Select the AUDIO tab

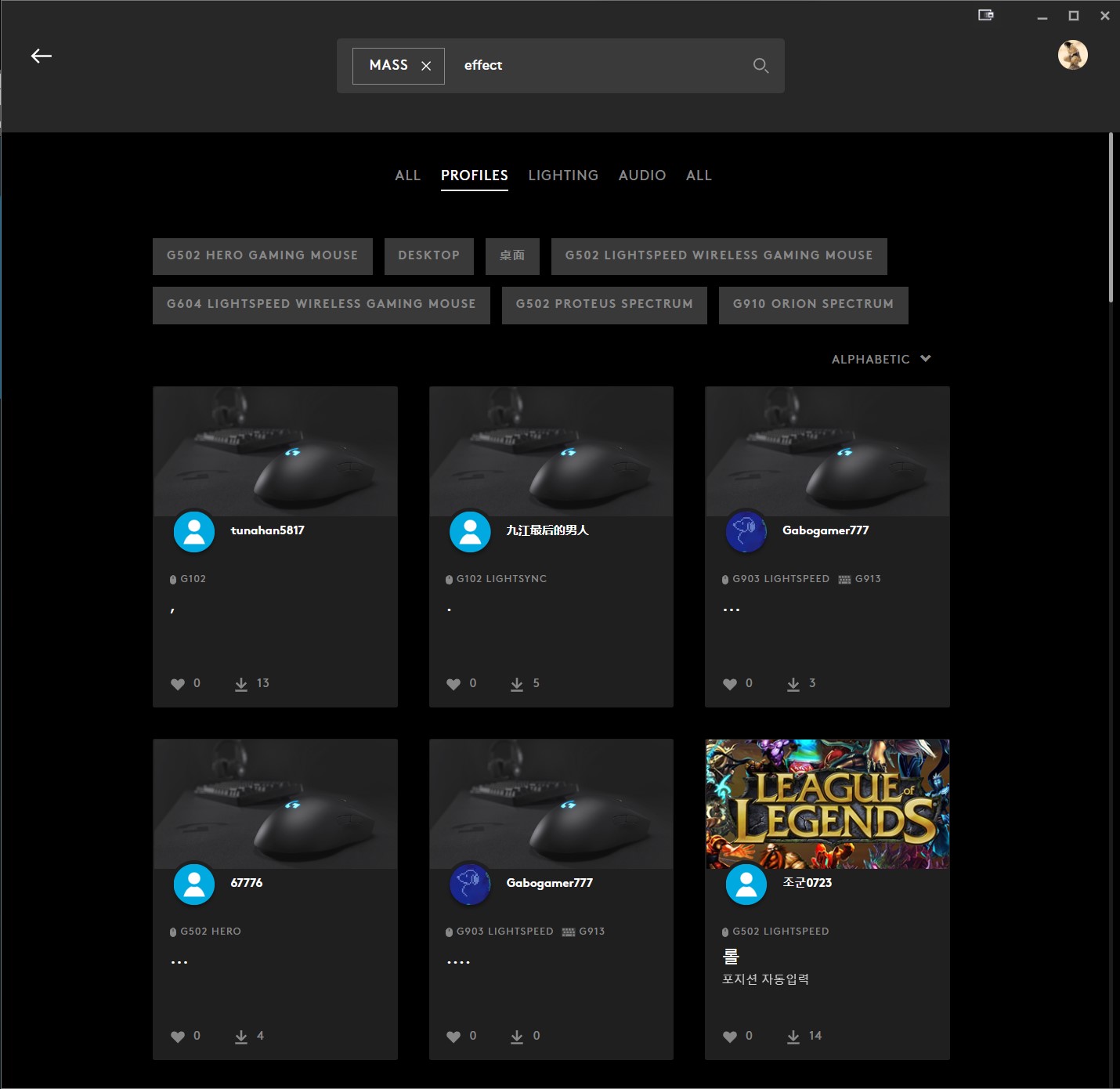tap(641, 175)
